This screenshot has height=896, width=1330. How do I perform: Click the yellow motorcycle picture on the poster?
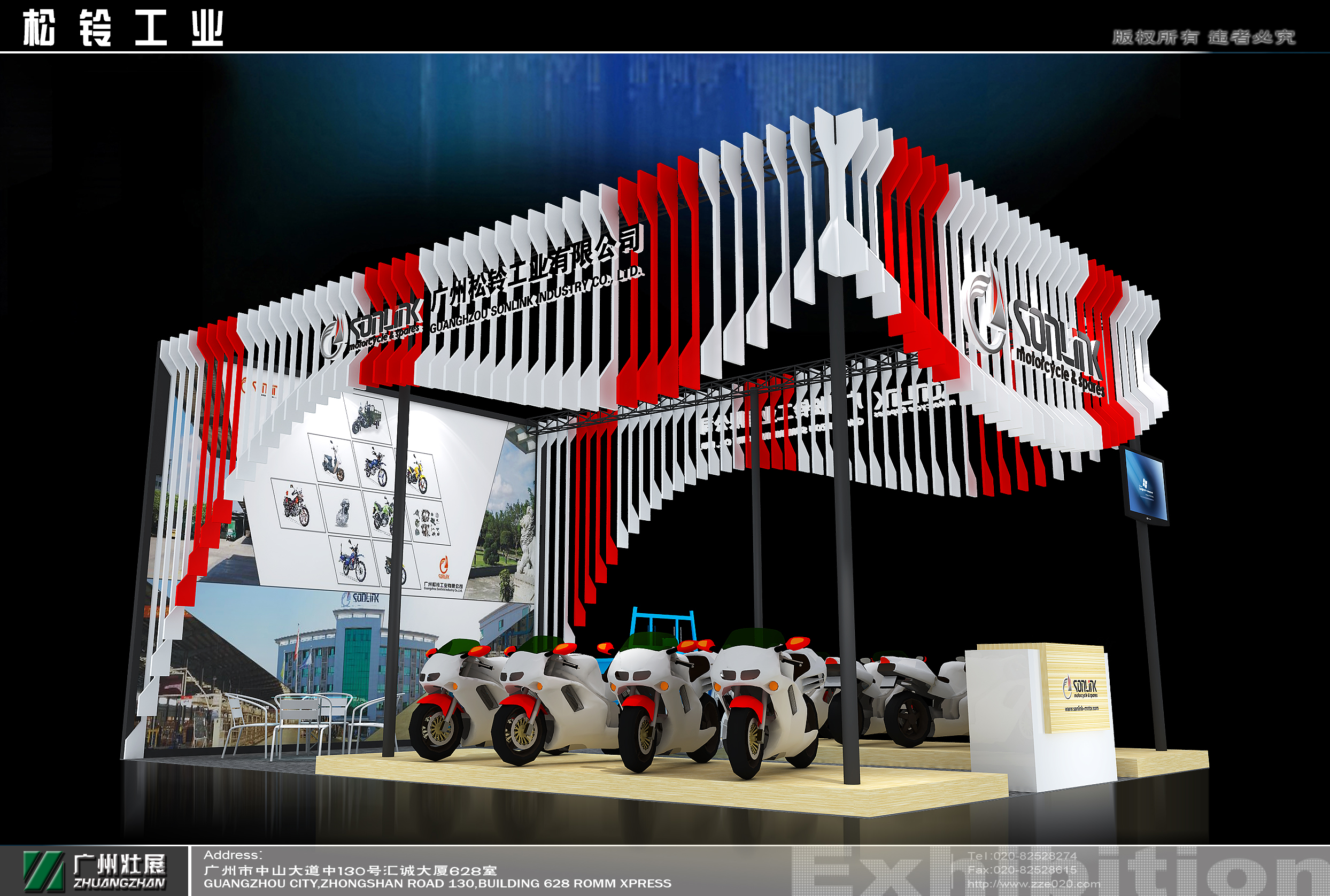coord(417,474)
